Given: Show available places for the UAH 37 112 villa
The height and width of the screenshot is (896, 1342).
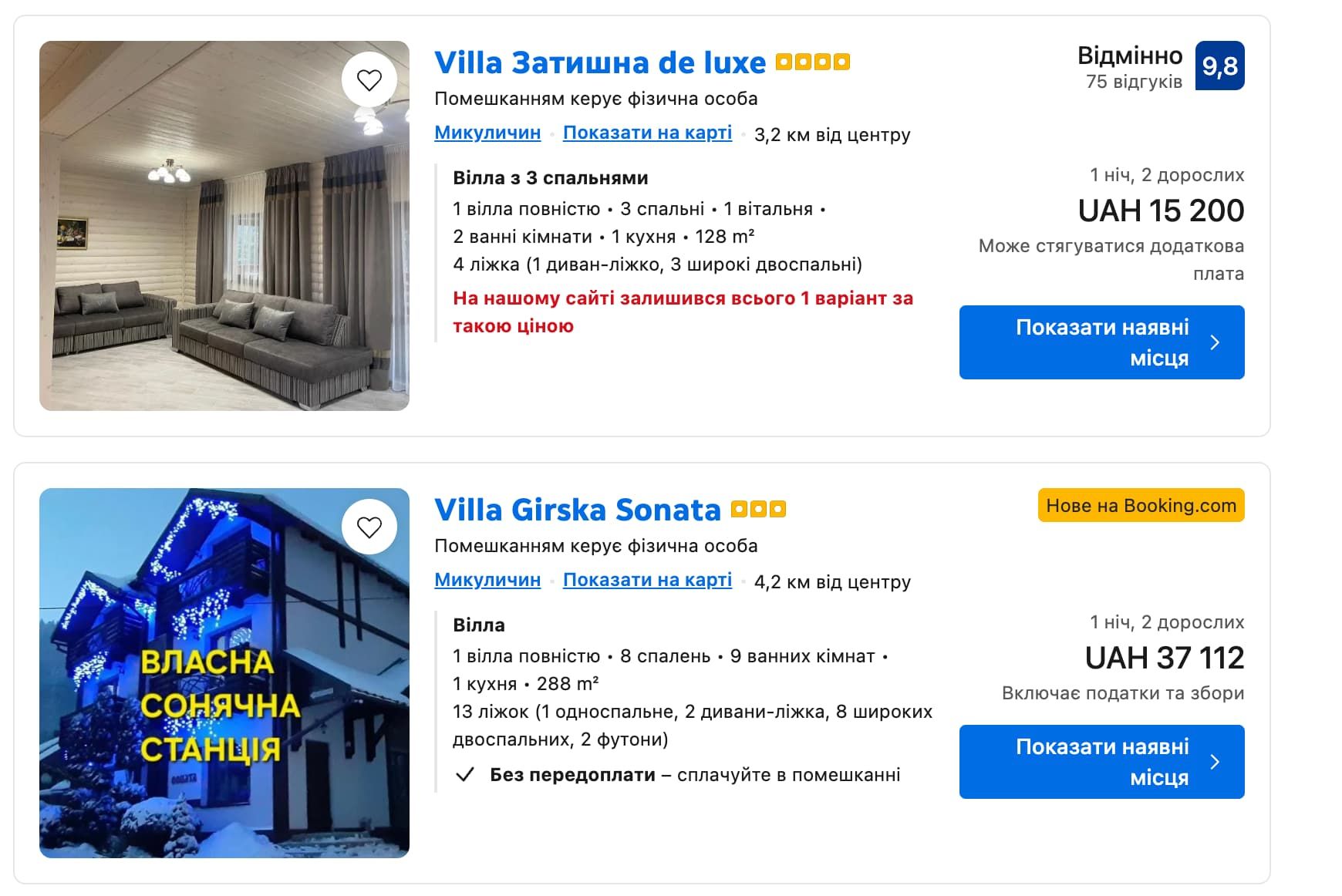Looking at the screenshot, I should click(x=1101, y=762).
